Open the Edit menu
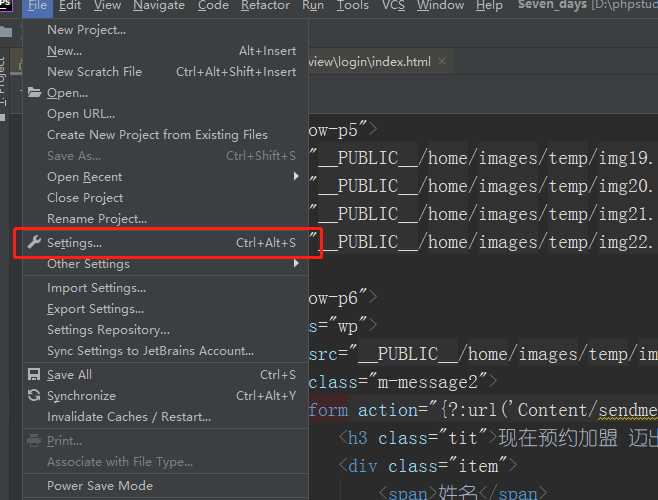 [x=70, y=5]
